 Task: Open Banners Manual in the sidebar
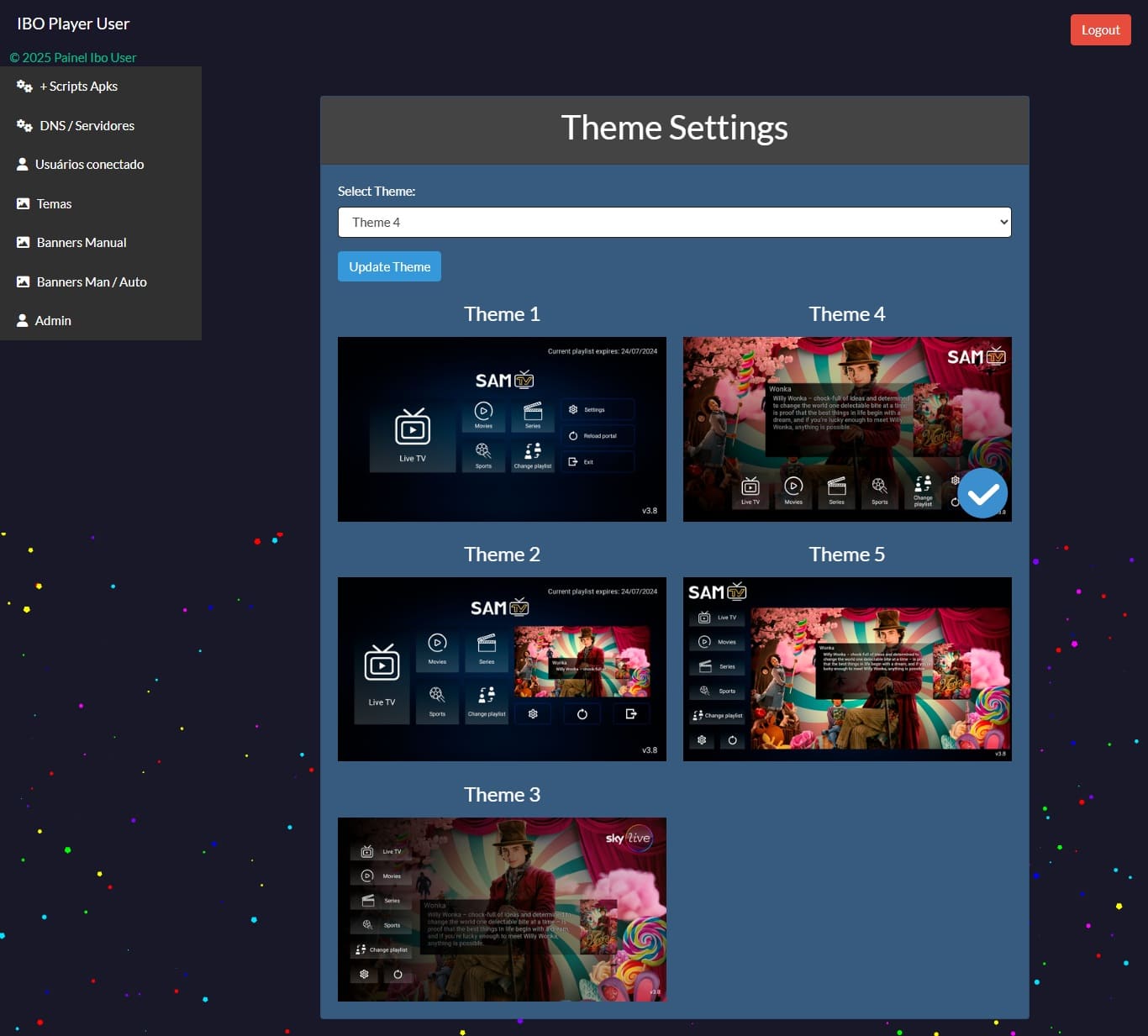point(82,243)
